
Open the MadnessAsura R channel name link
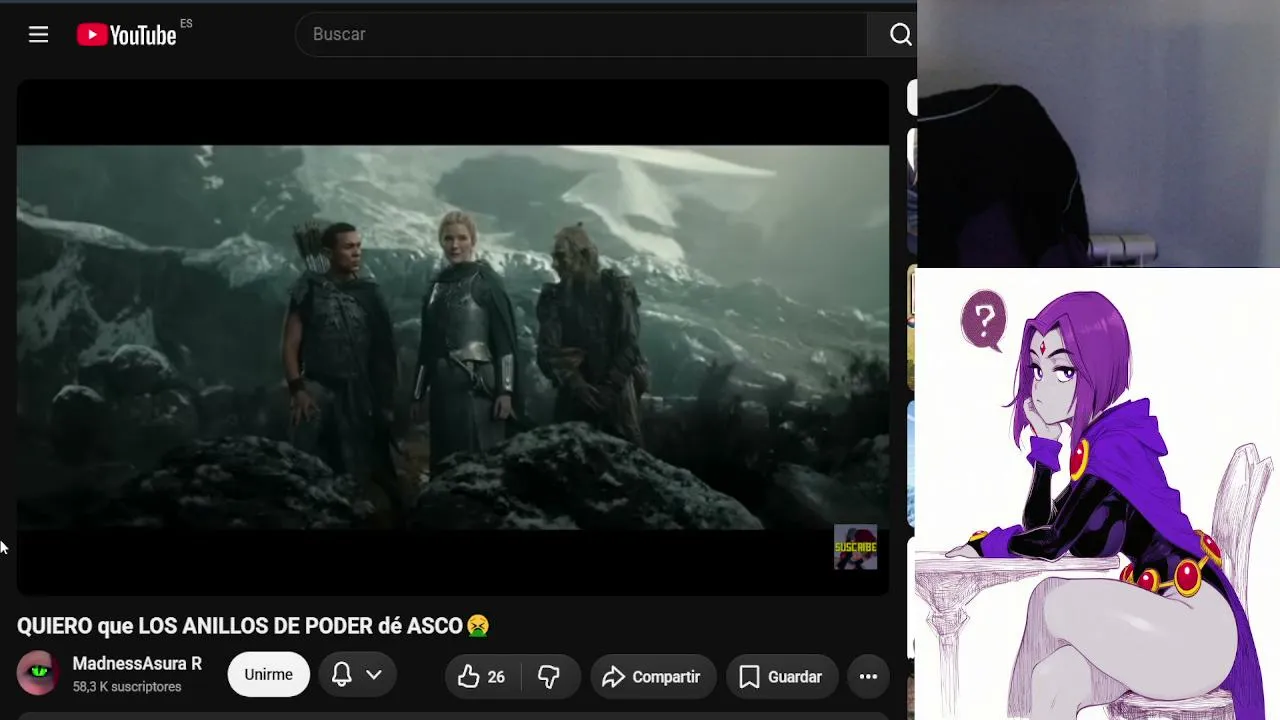point(137,664)
